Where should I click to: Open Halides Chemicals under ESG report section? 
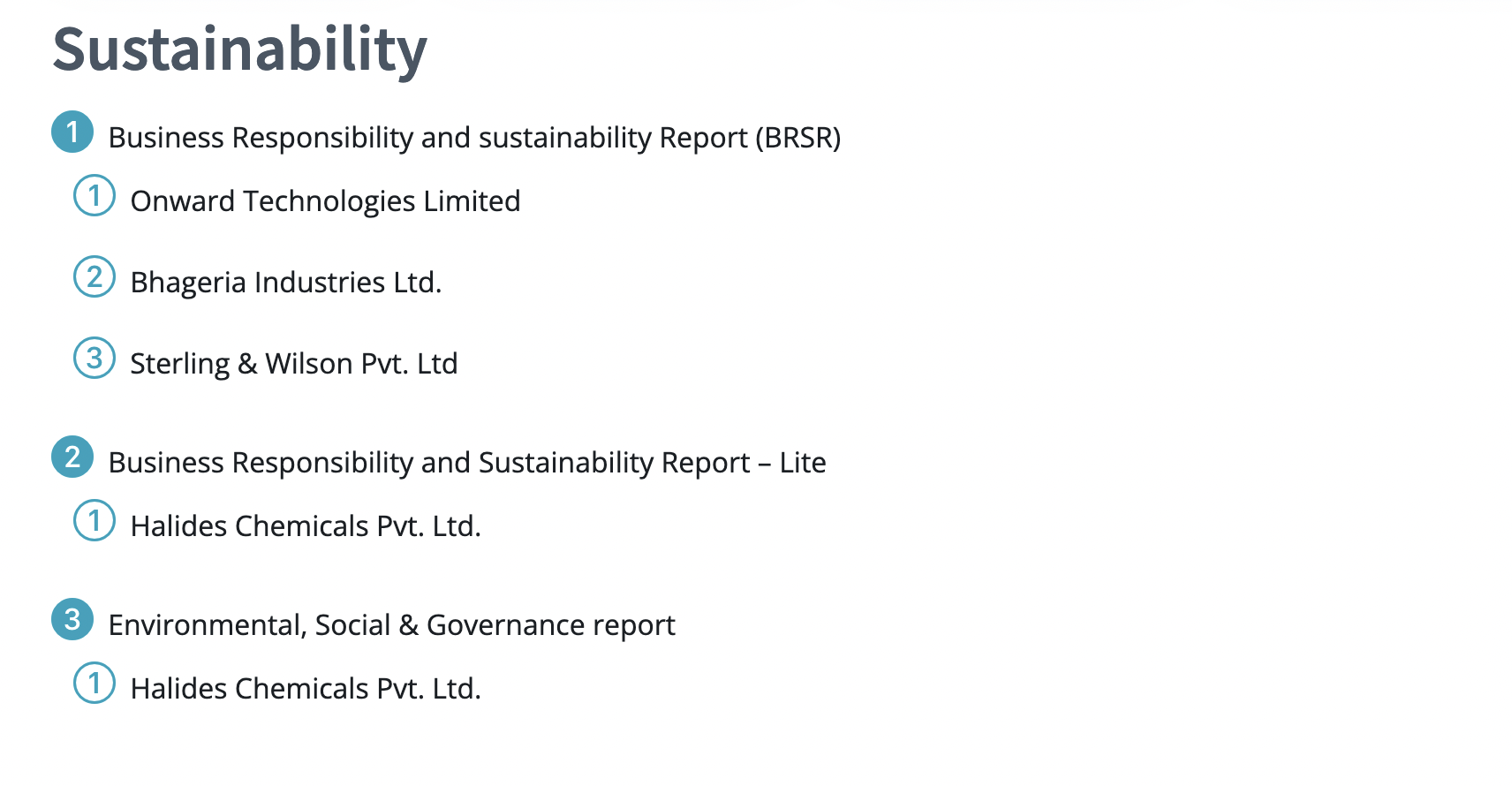306,689
